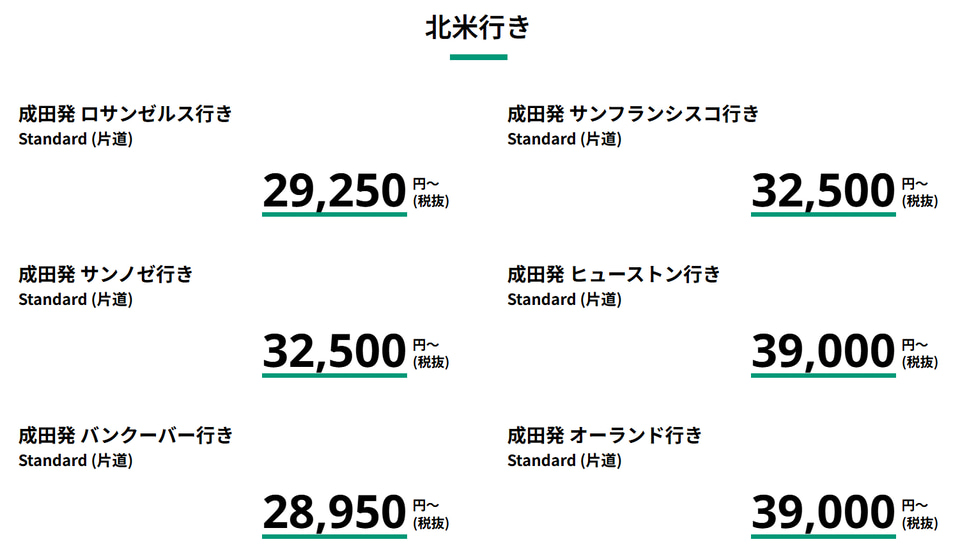
Task: Click Standard (片道) label under オーランド行き
Action: click(x=564, y=460)
